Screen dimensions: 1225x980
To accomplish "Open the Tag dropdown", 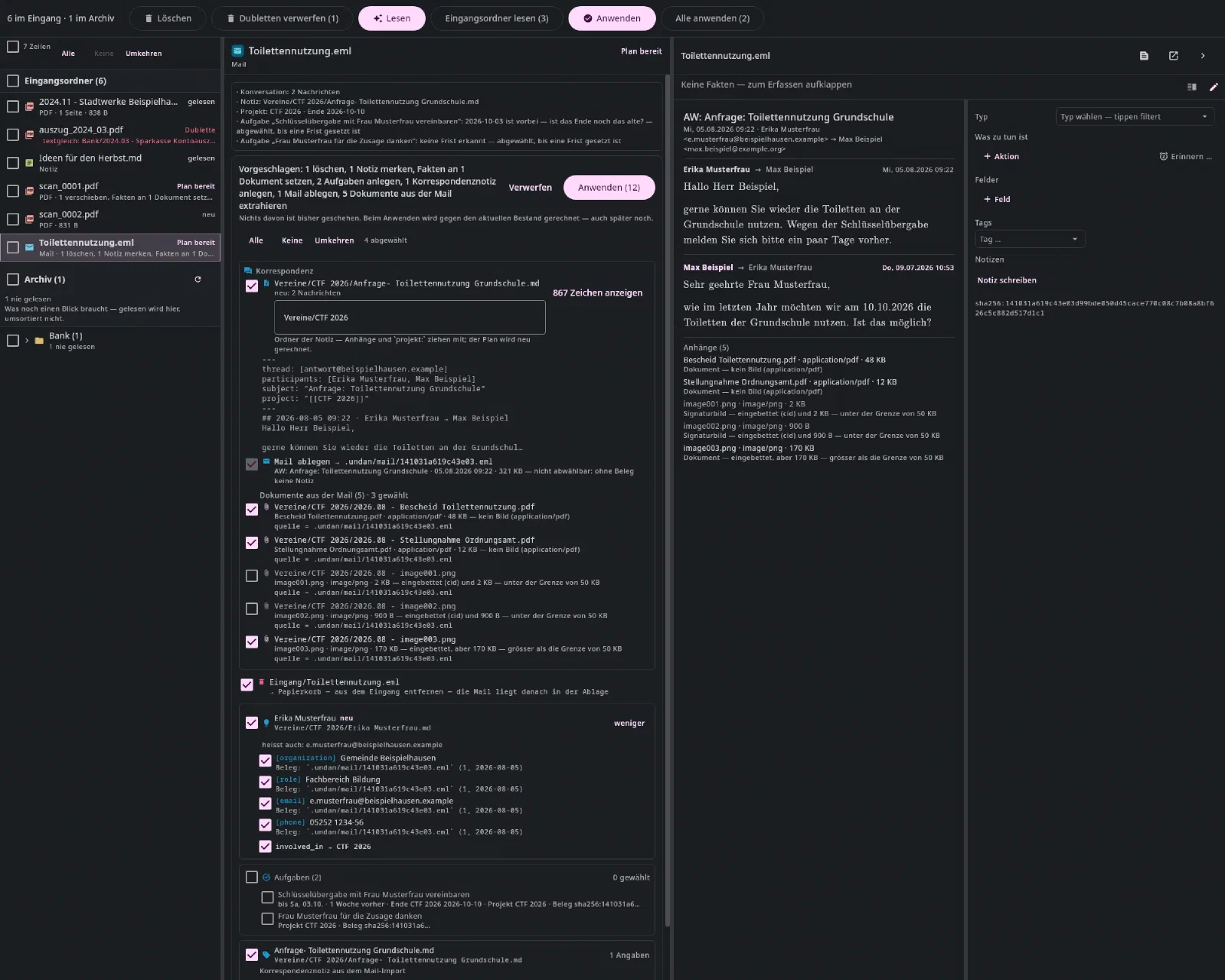I will [1029, 239].
